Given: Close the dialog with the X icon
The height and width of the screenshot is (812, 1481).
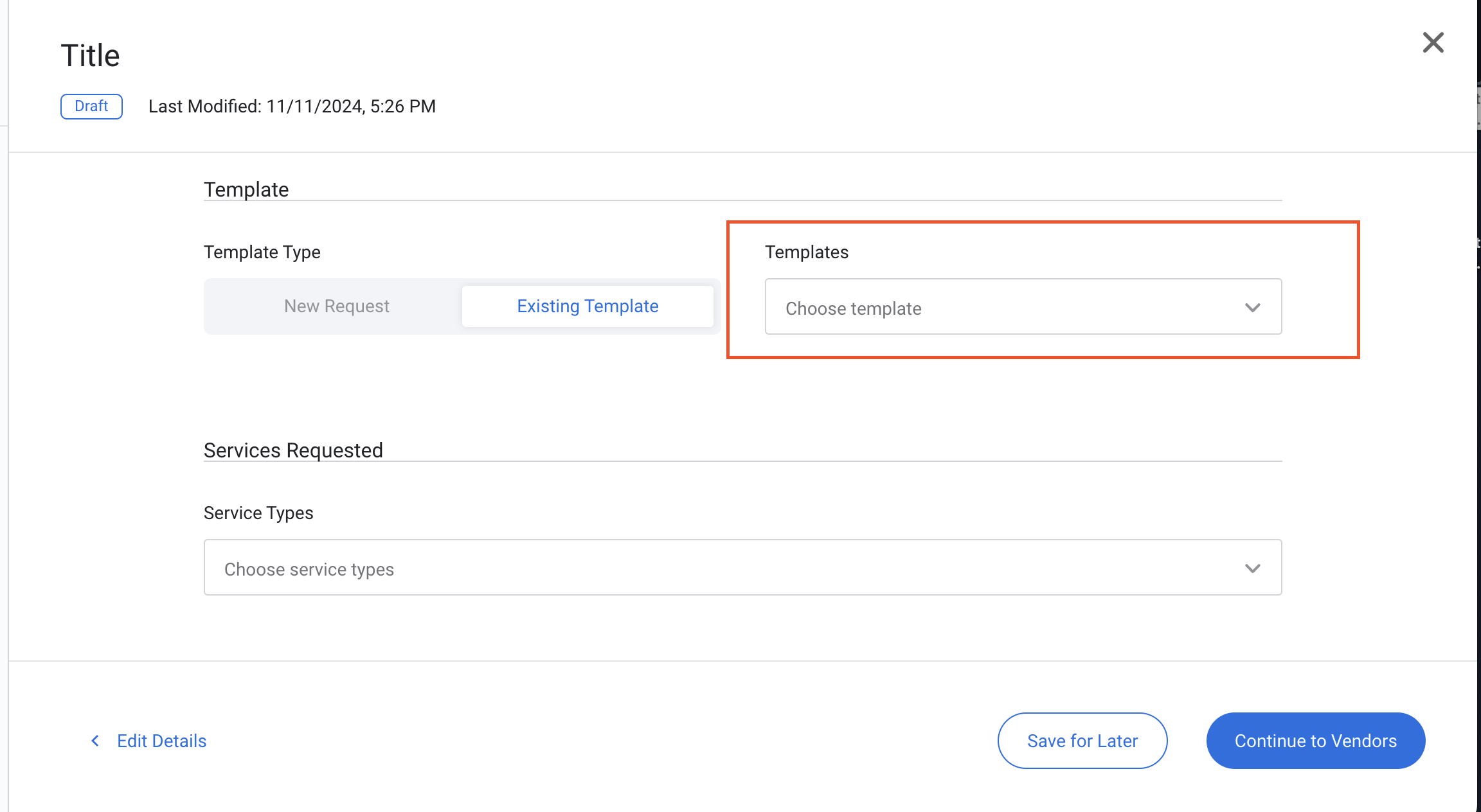Looking at the screenshot, I should 1433,43.
